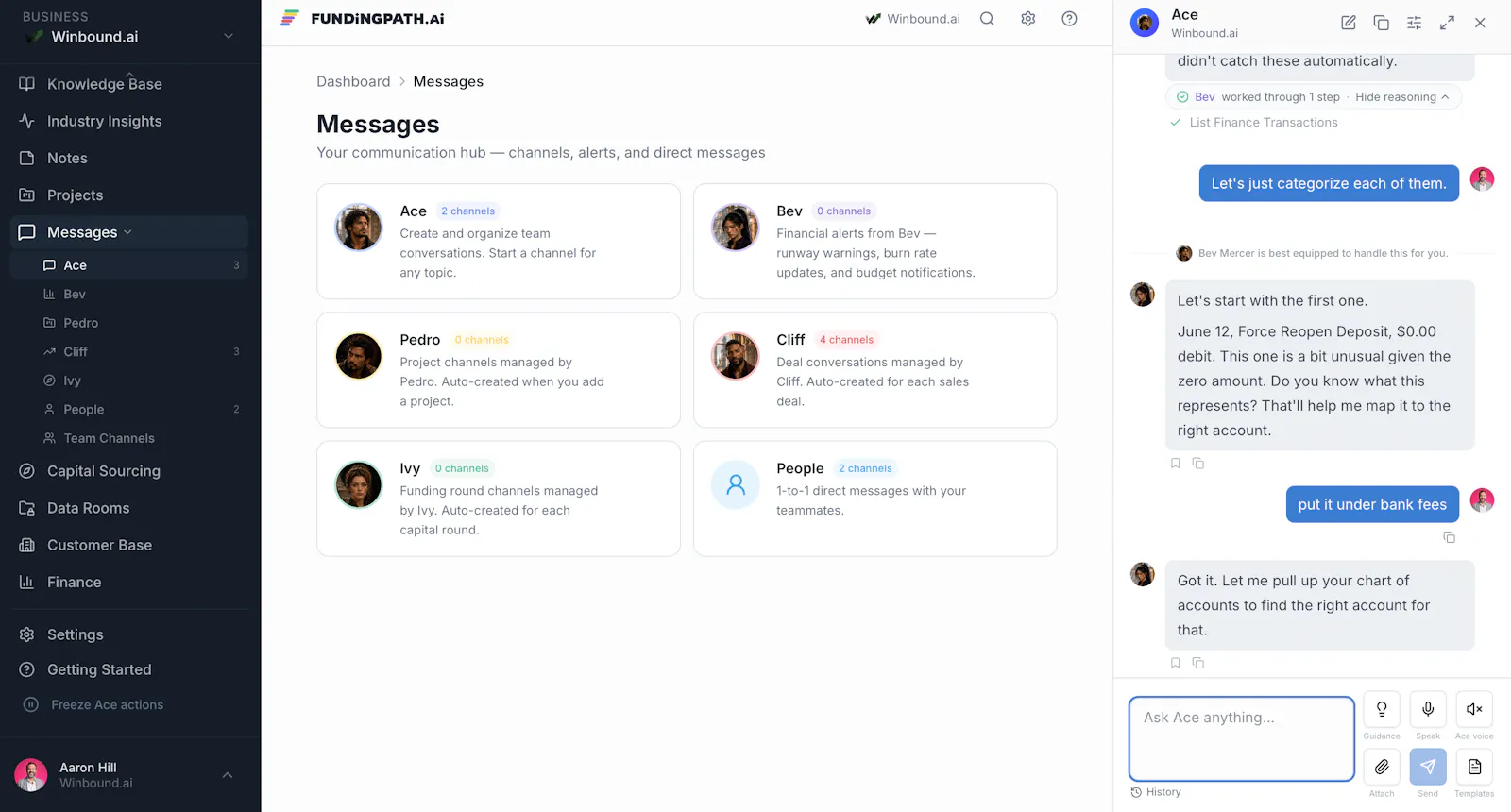This screenshot has height=812, width=1511.
Task: Click the copy windows icon in chat header
Action: click(x=1381, y=23)
